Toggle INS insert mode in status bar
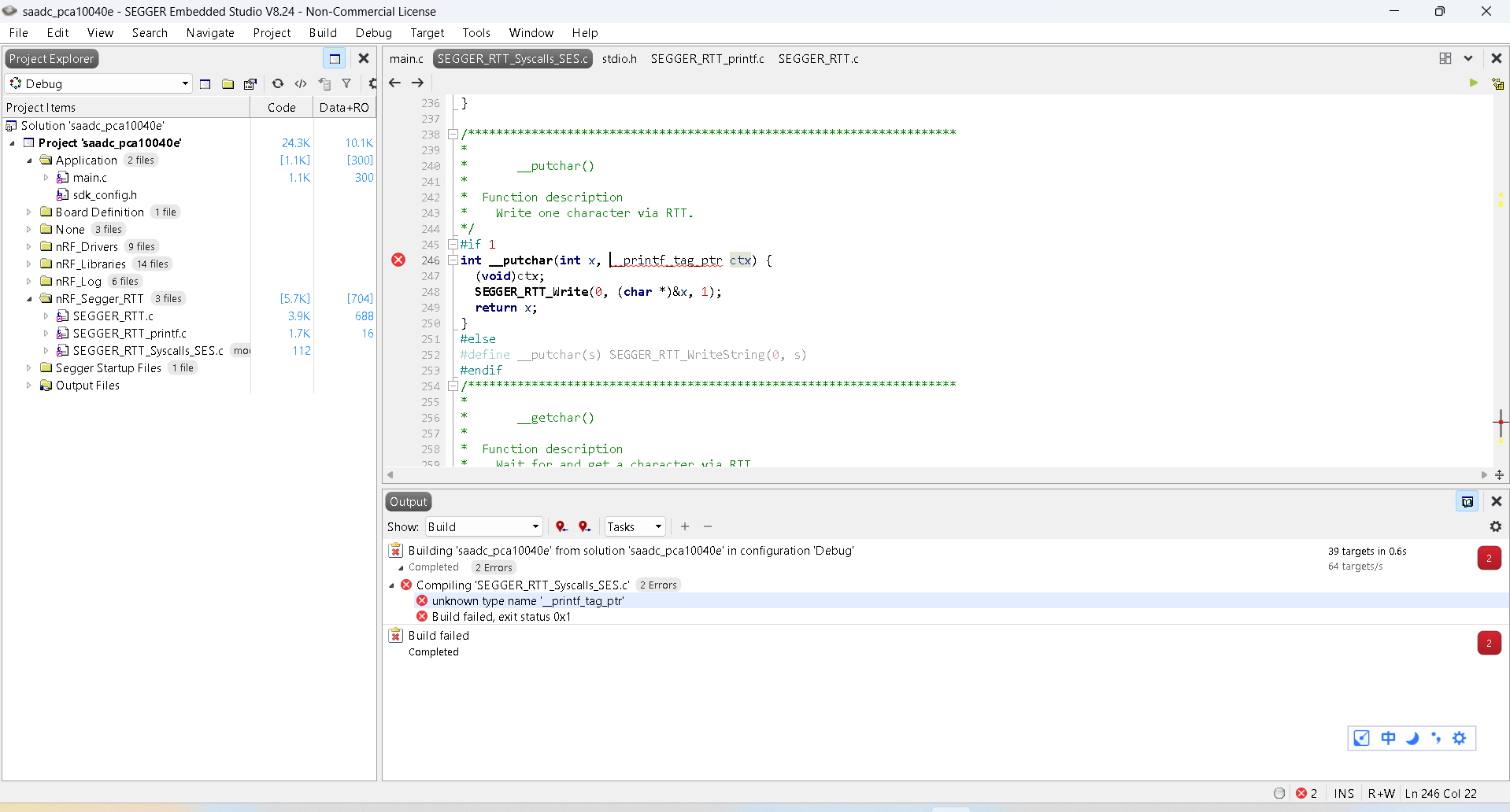Image resolution: width=1510 pixels, height=812 pixels. pos(1344,793)
